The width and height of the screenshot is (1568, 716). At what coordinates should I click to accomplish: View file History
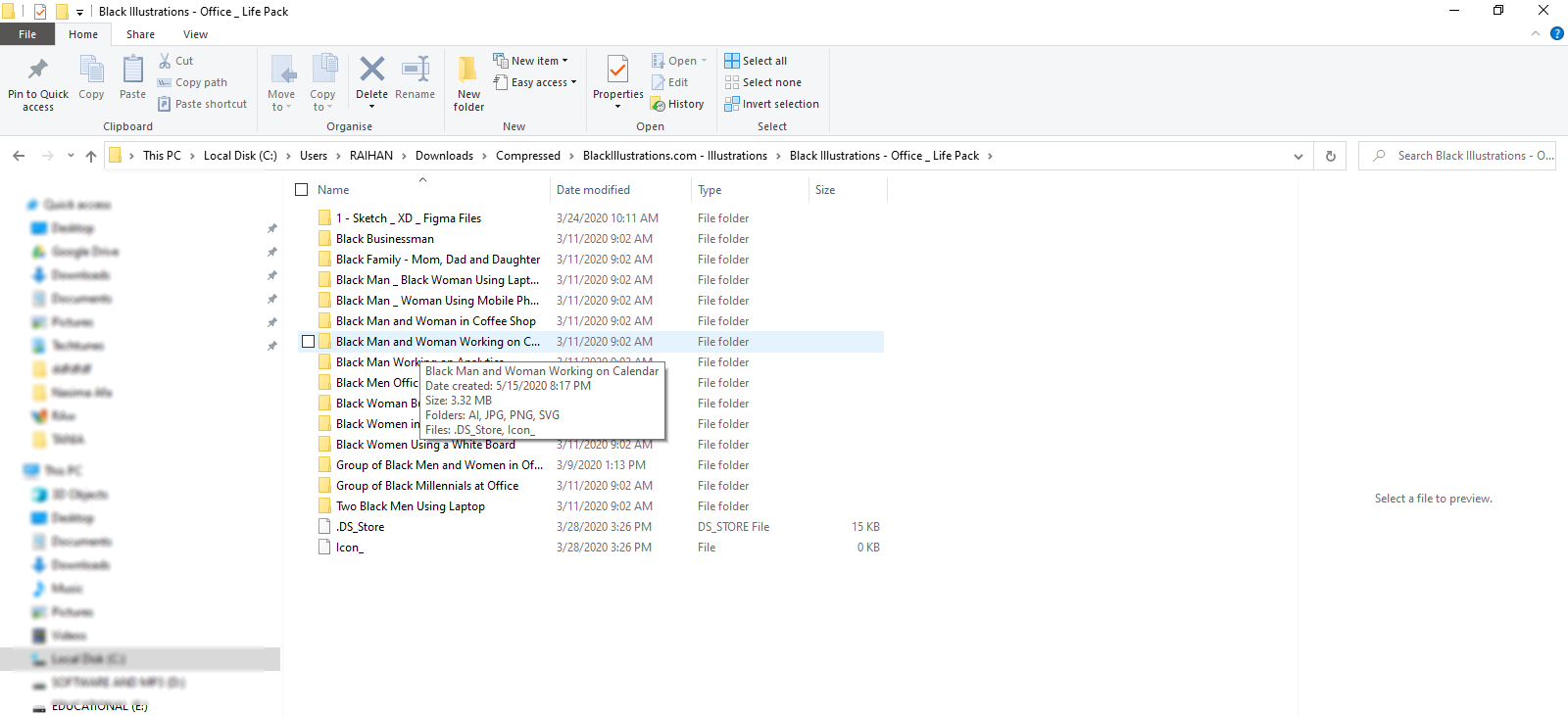coord(677,104)
